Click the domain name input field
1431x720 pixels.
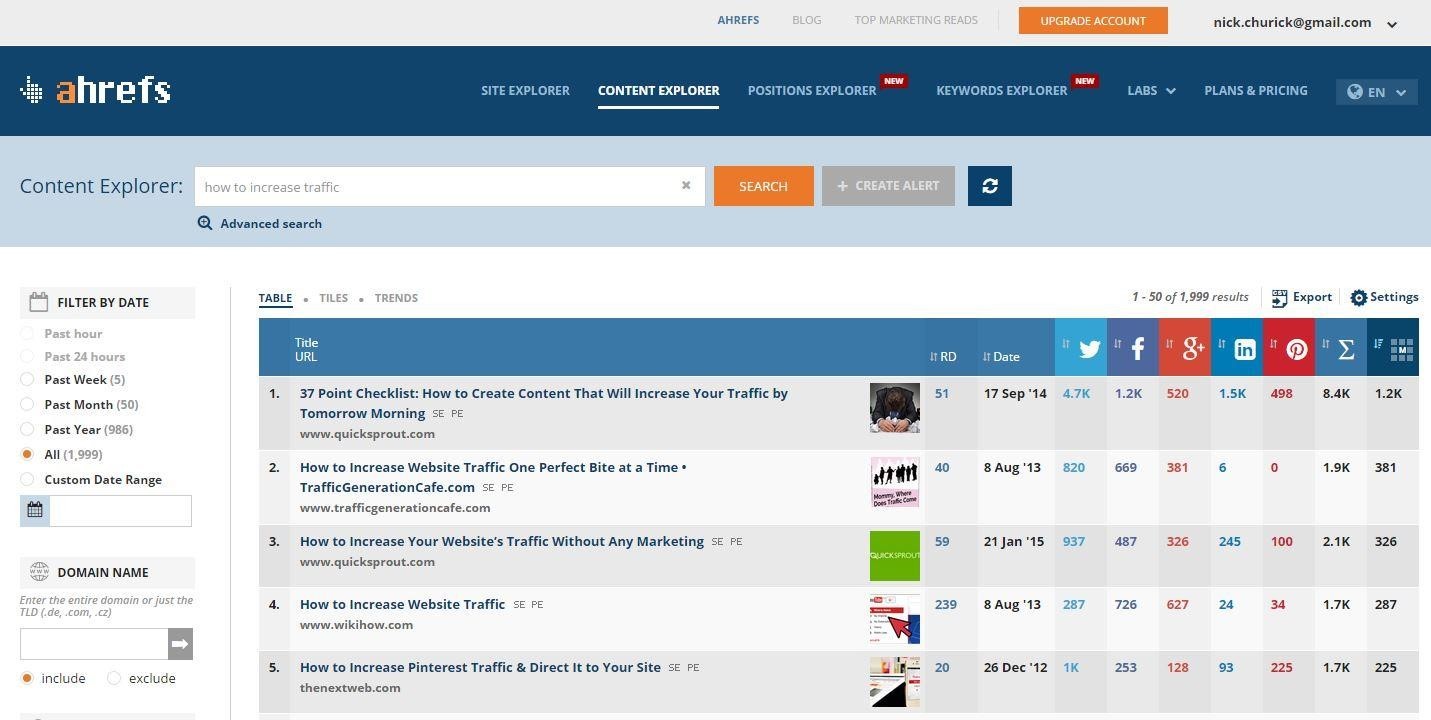click(93, 644)
